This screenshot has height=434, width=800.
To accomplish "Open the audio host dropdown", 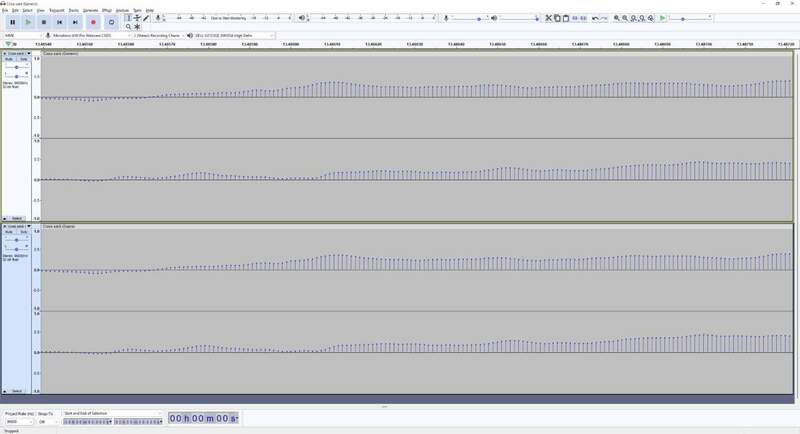I will click(22, 36).
